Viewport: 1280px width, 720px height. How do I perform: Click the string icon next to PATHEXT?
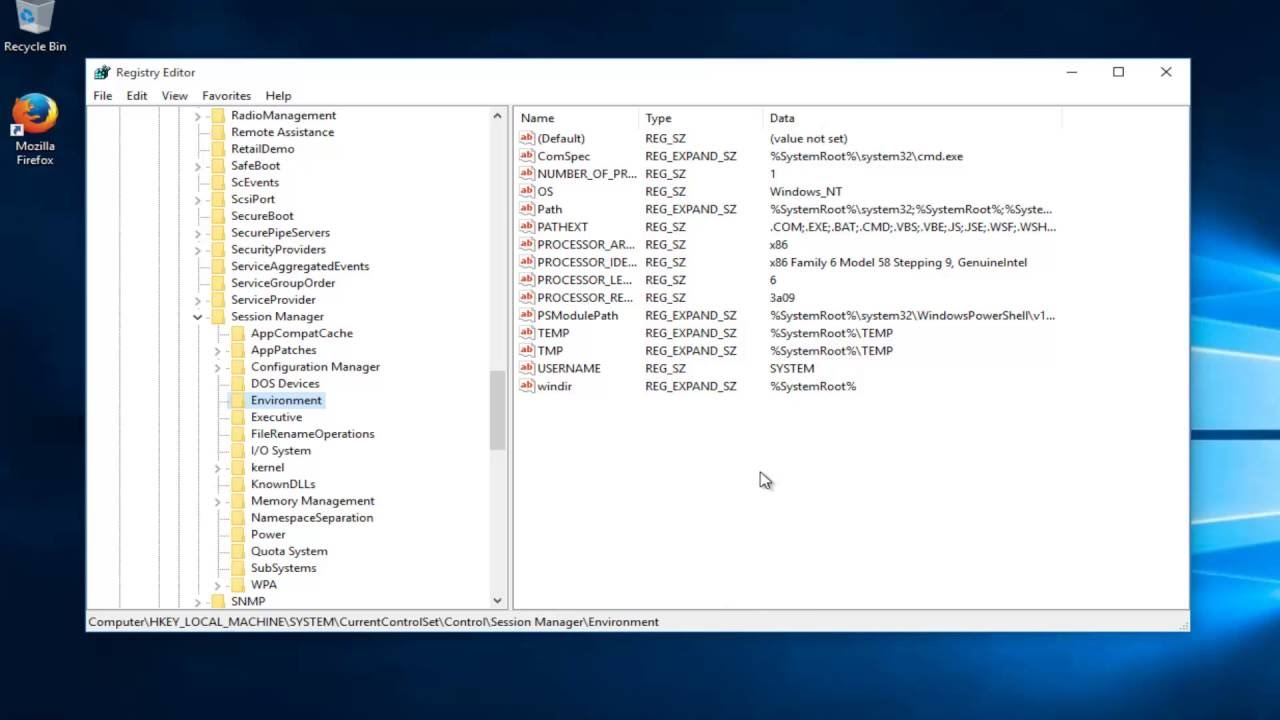click(x=527, y=227)
